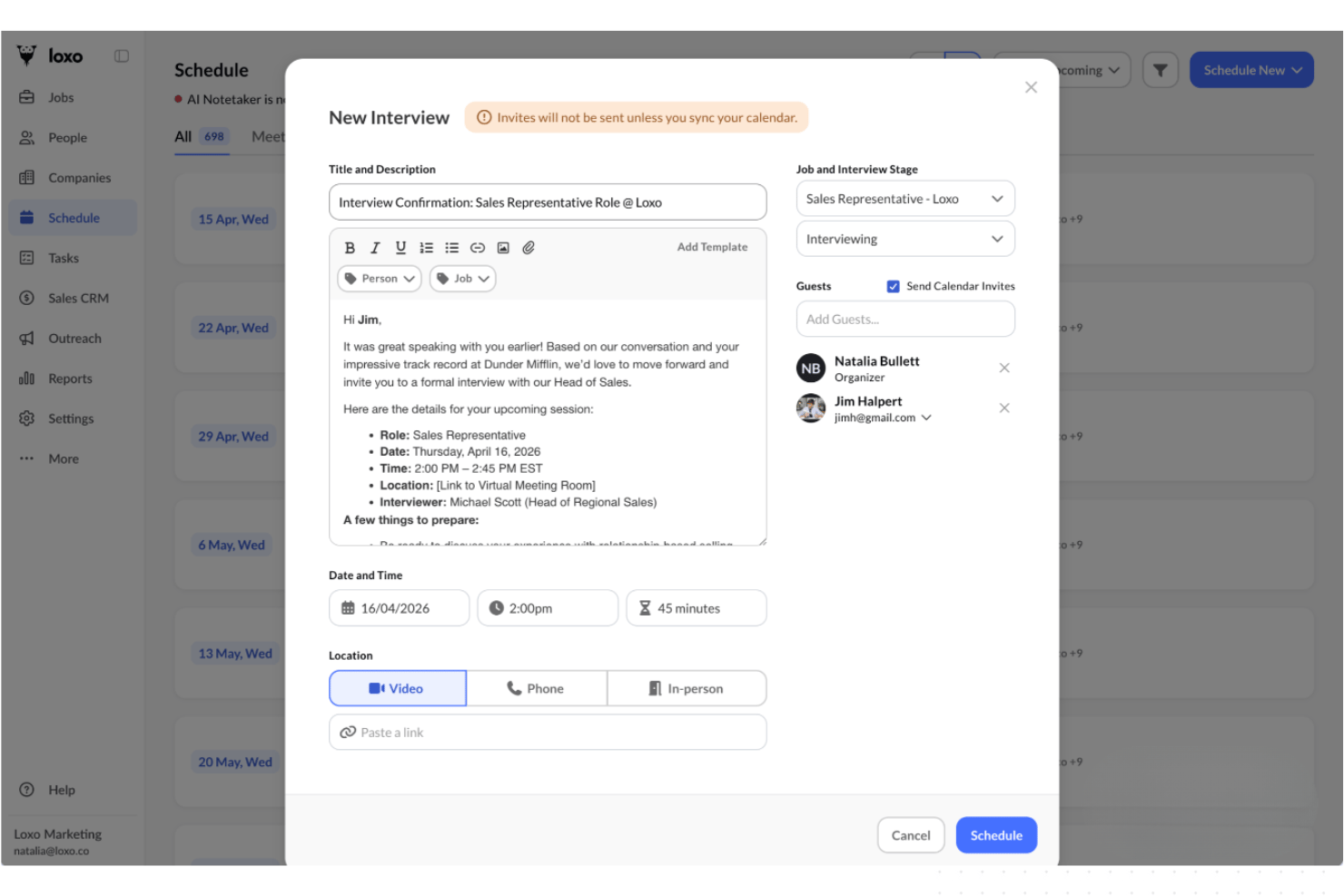
Task: Switch to All tab
Action: click(x=202, y=136)
